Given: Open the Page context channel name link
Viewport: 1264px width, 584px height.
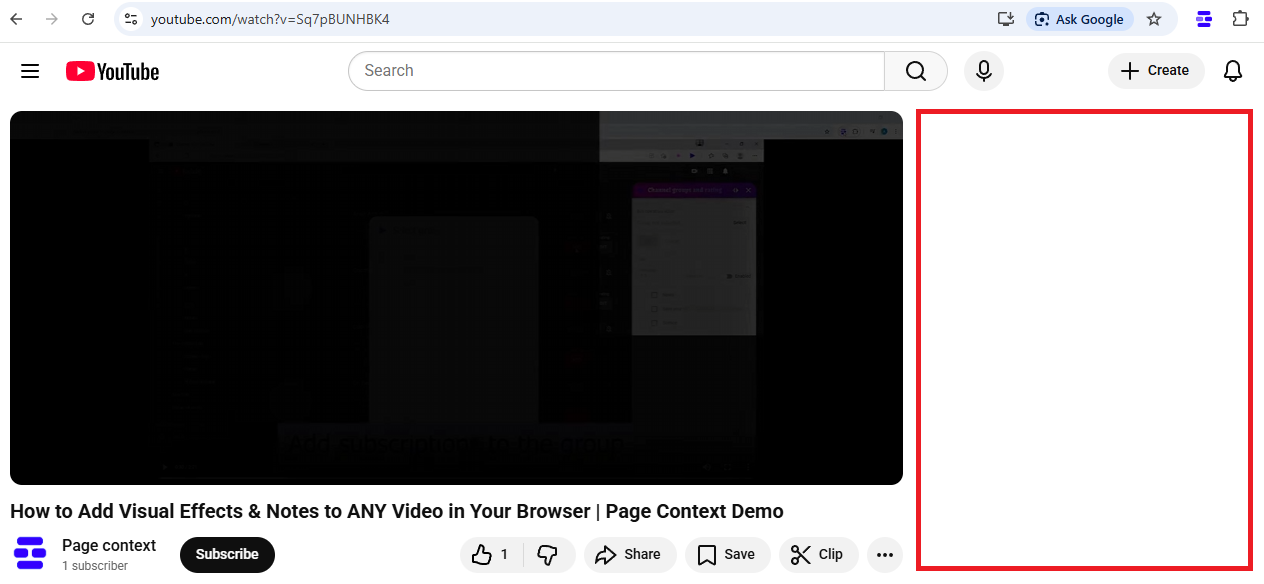Looking at the screenshot, I should 109,546.
